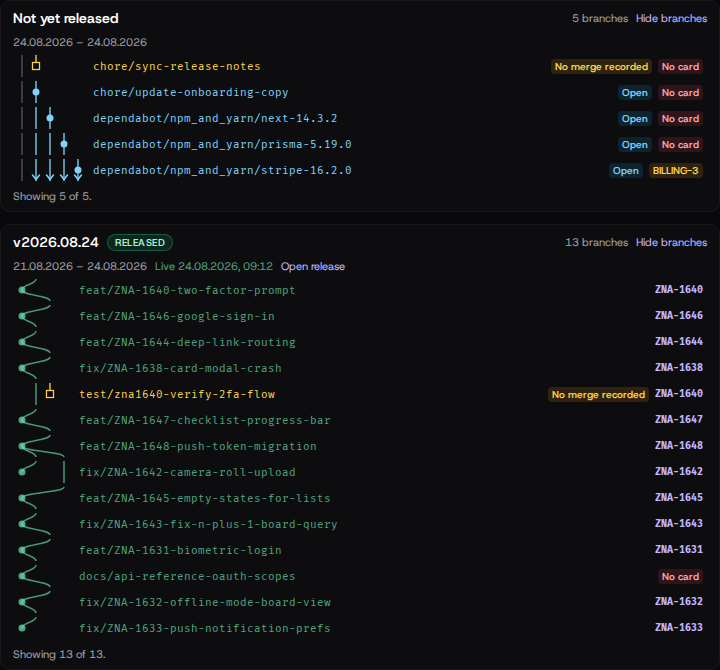Open the ZNA-1642 card link

[679, 471]
